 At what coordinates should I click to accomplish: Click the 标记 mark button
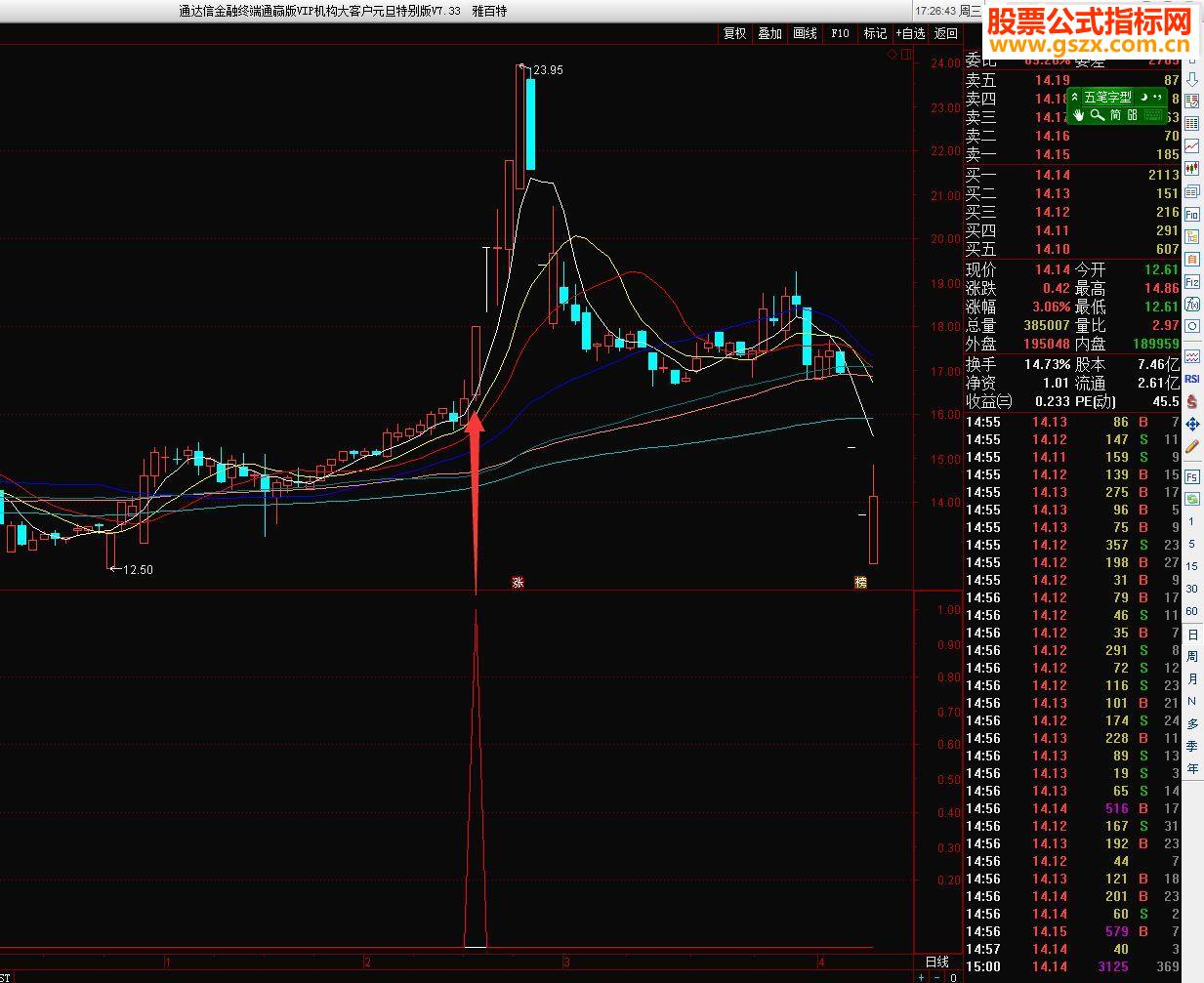click(x=875, y=33)
